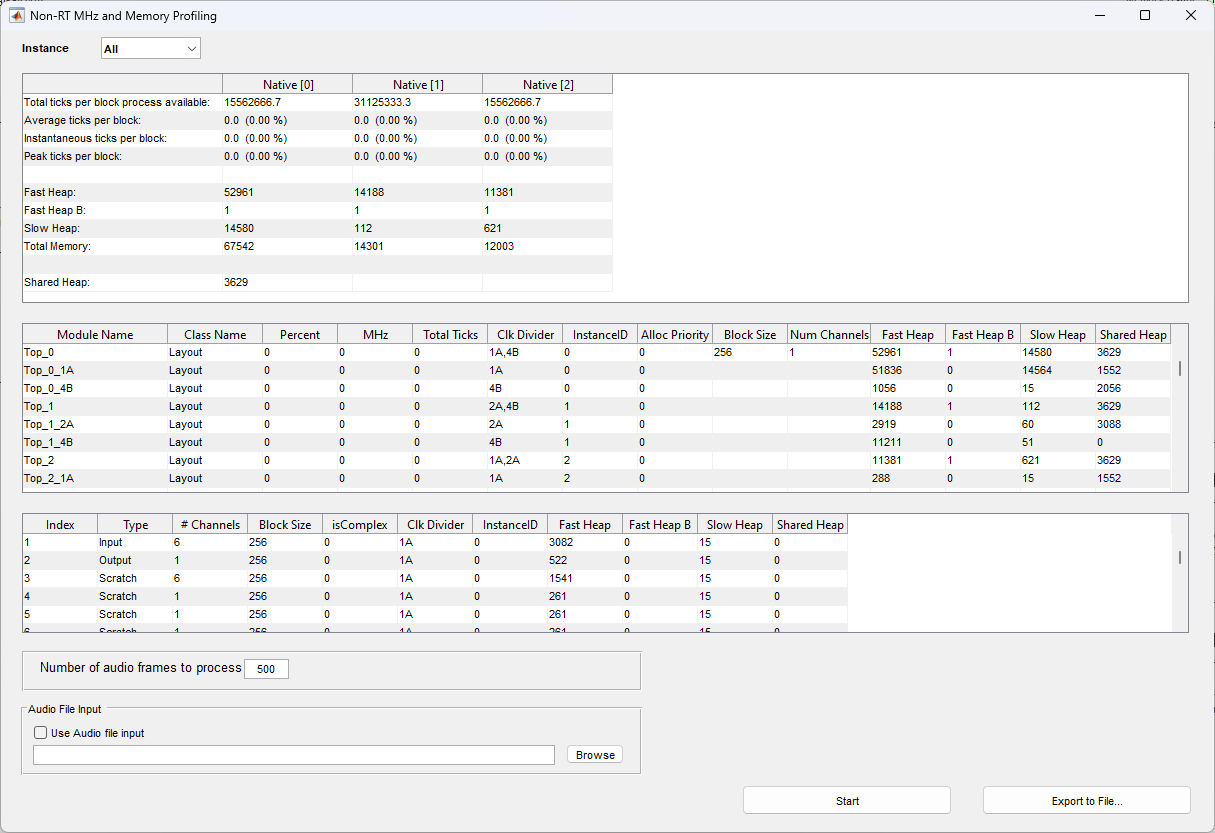Enable the Use Audio file input checkbox
Screen dimensions: 1215x833
tap(40, 732)
